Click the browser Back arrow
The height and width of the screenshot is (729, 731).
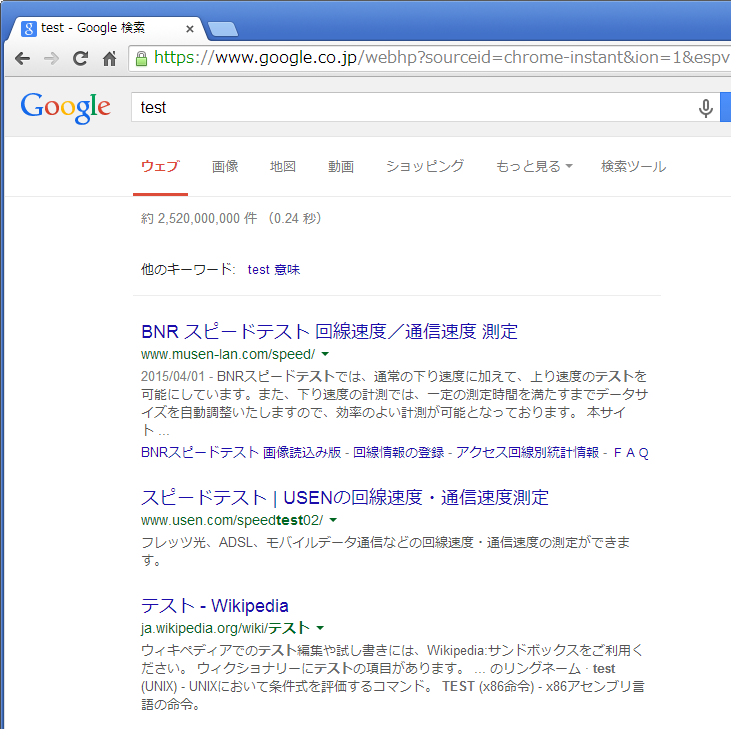(22, 59)
